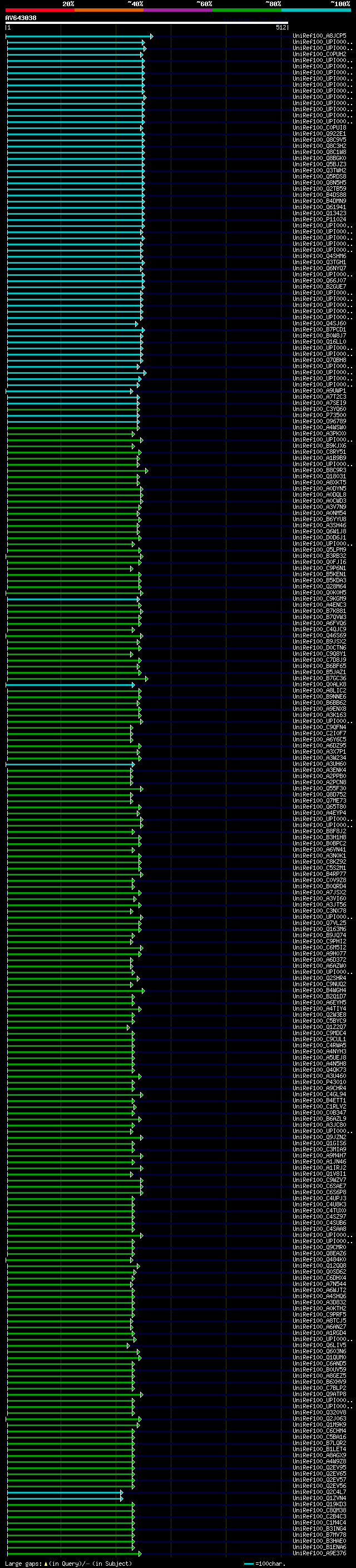Select hit UniRef100_Q61941
This screenshot has width=356, height=1568.
point(319,207)
